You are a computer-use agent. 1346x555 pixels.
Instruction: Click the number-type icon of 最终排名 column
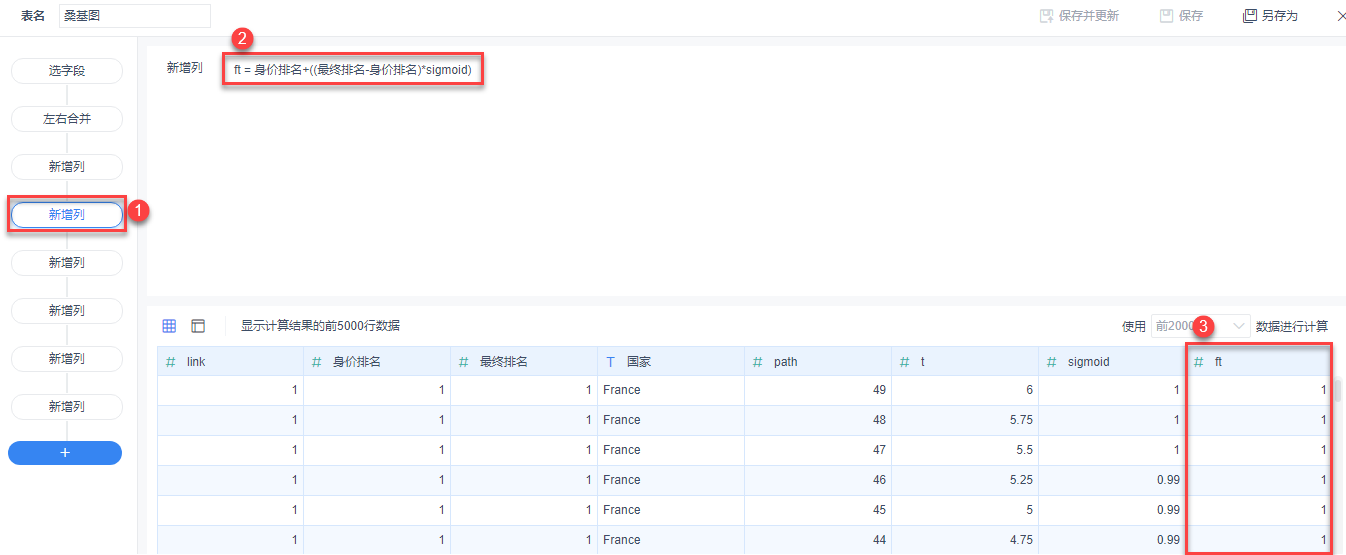(464, 362)
